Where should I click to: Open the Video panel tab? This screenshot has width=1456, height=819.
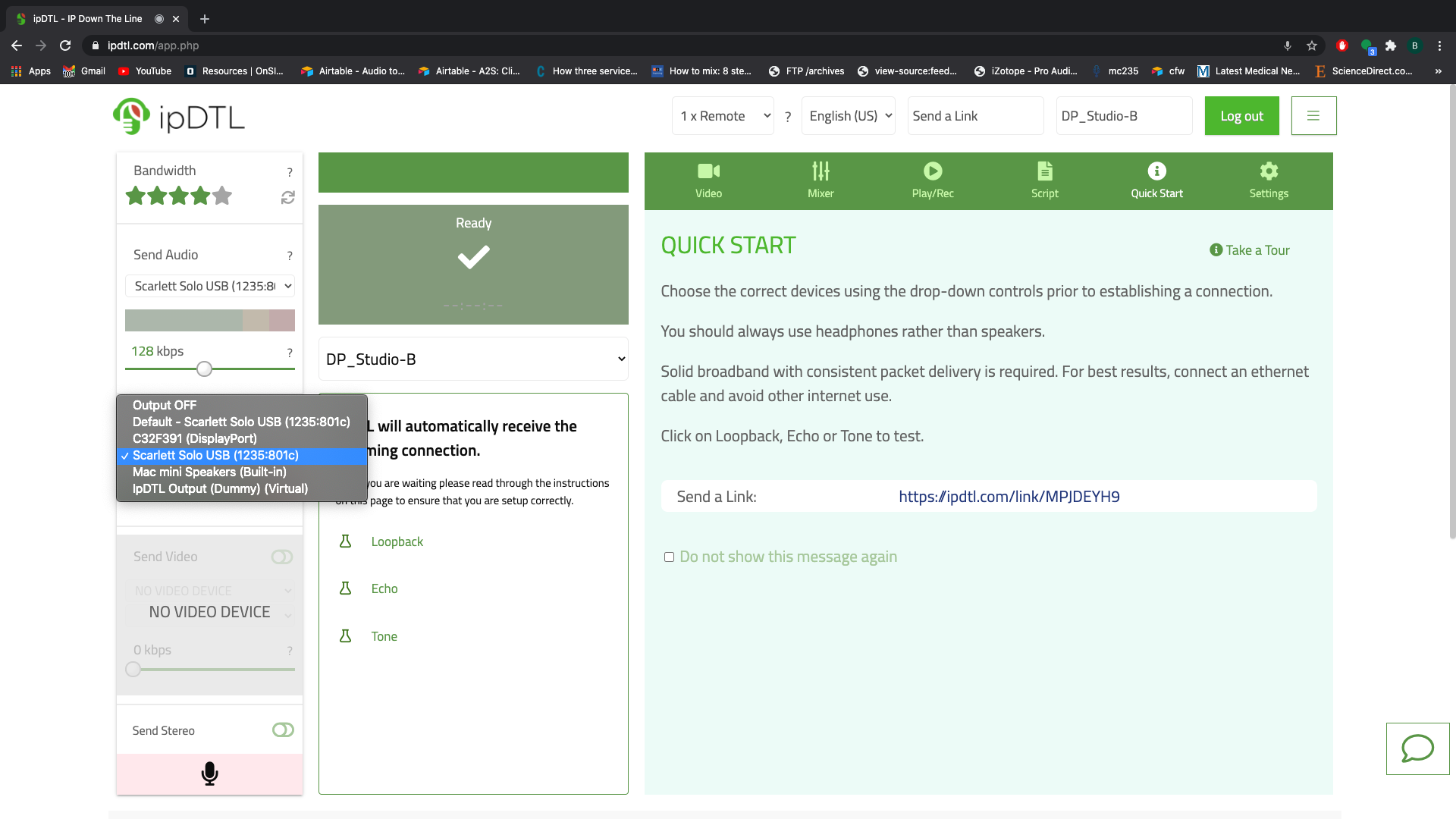[708, 181]
